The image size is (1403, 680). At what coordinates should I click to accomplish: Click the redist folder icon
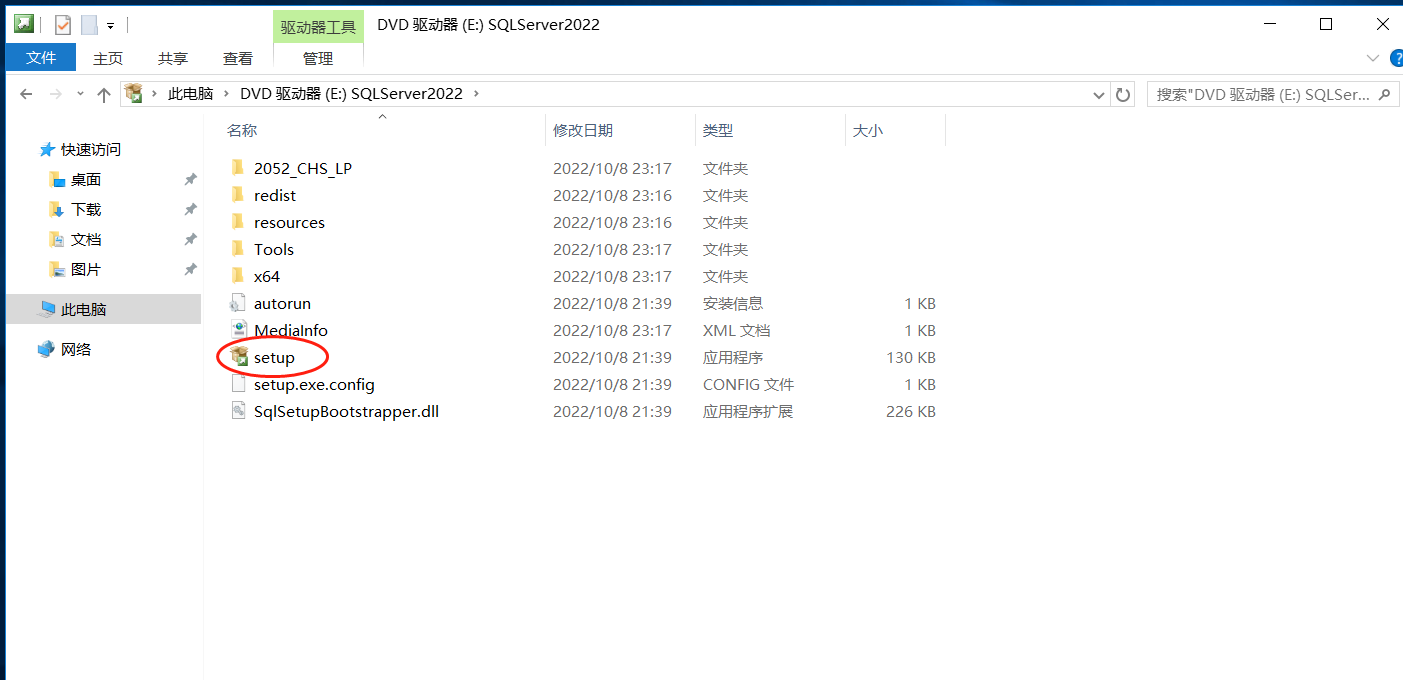coord(237,194)
